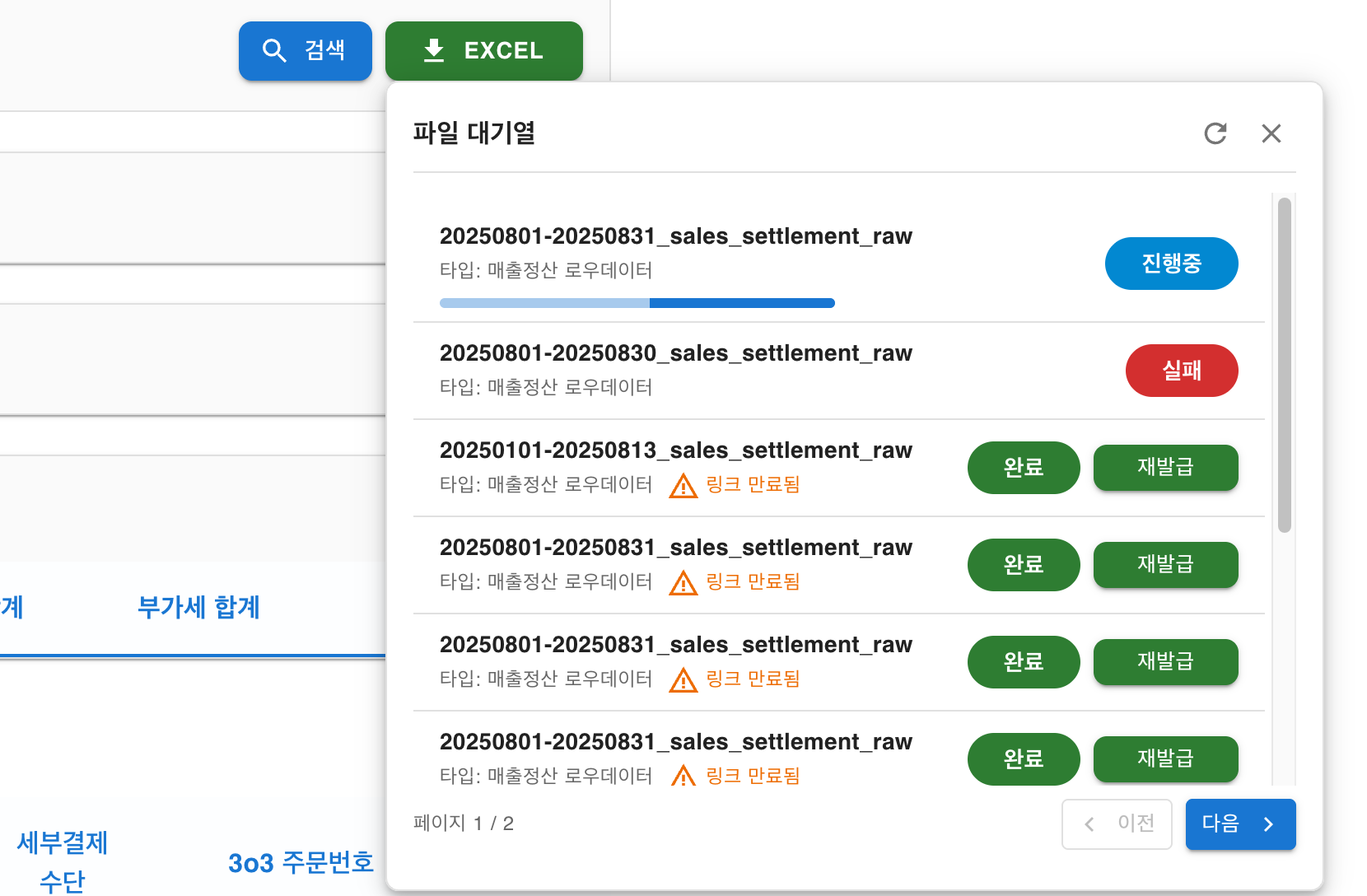Click the blue 진행중 status badge
Screen dimensions: 1367x896
click(1170, 264)
